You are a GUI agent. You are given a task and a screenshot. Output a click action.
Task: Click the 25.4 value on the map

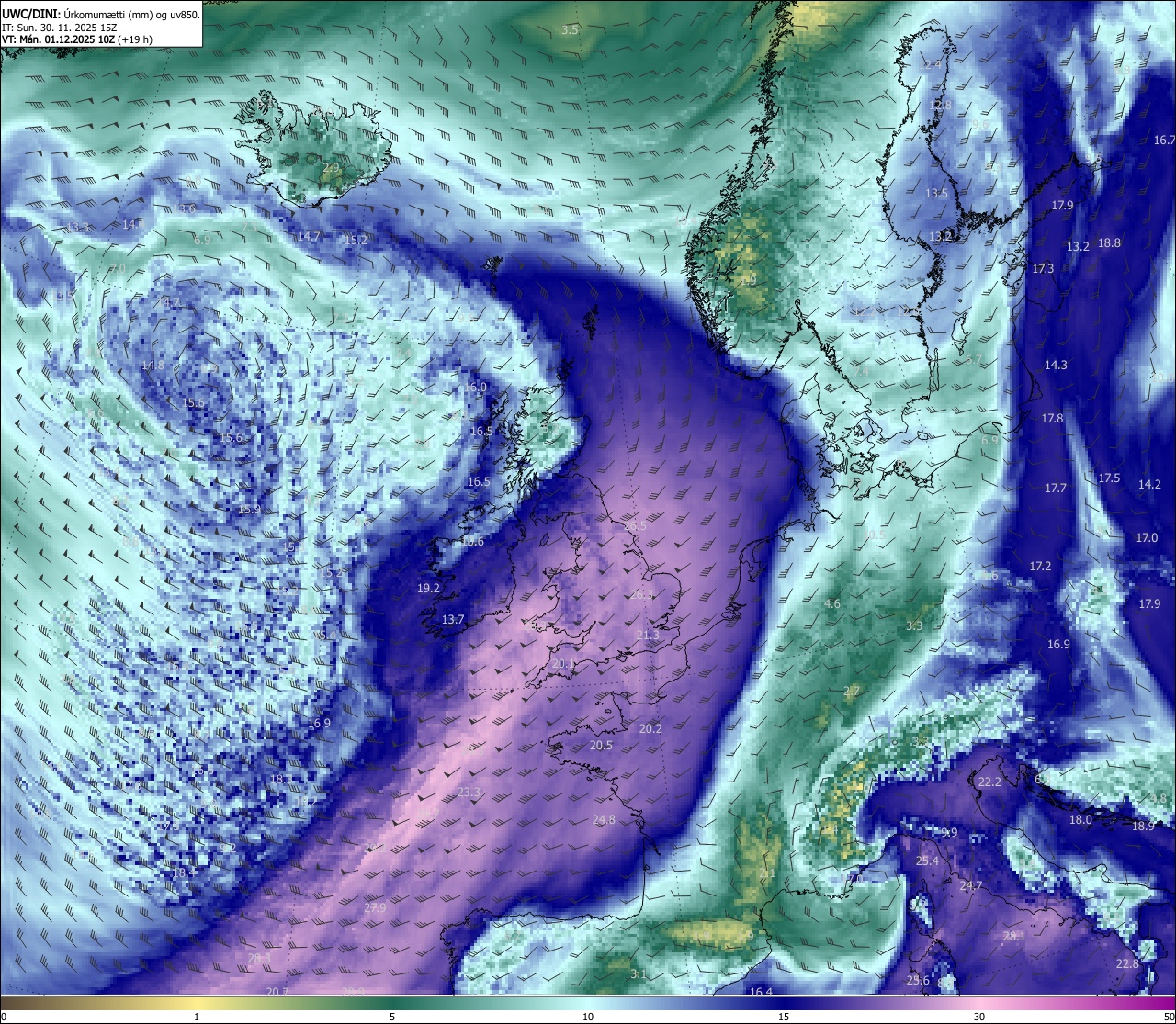point(928,861)
